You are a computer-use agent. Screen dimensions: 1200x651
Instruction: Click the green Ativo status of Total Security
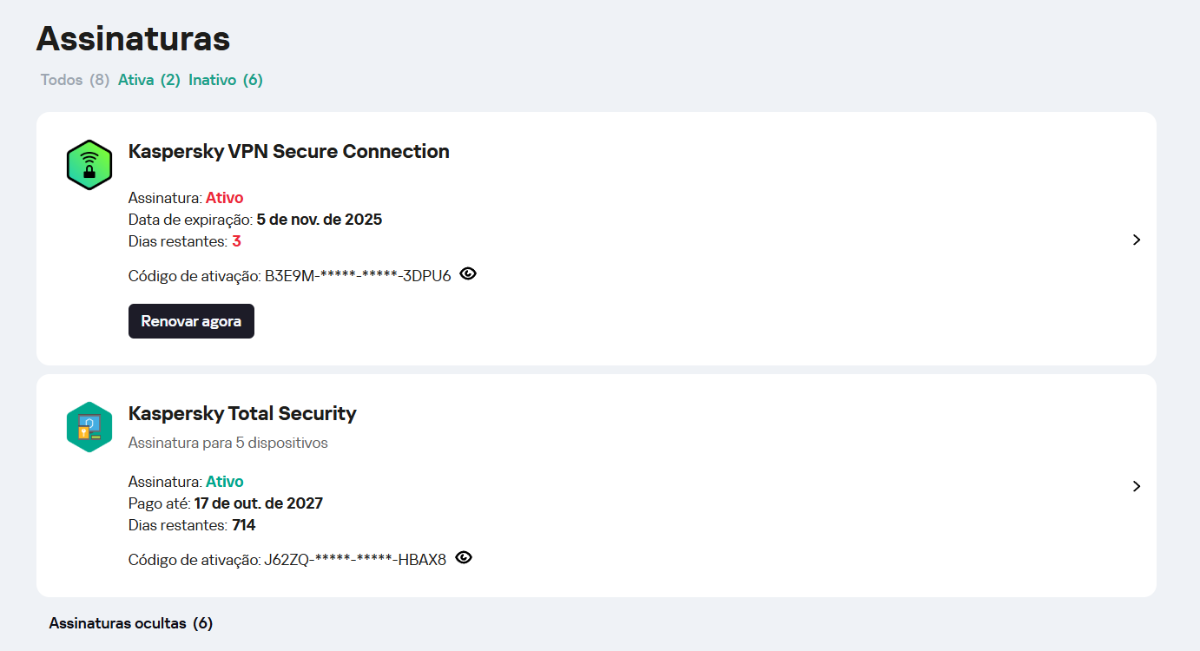224,481
